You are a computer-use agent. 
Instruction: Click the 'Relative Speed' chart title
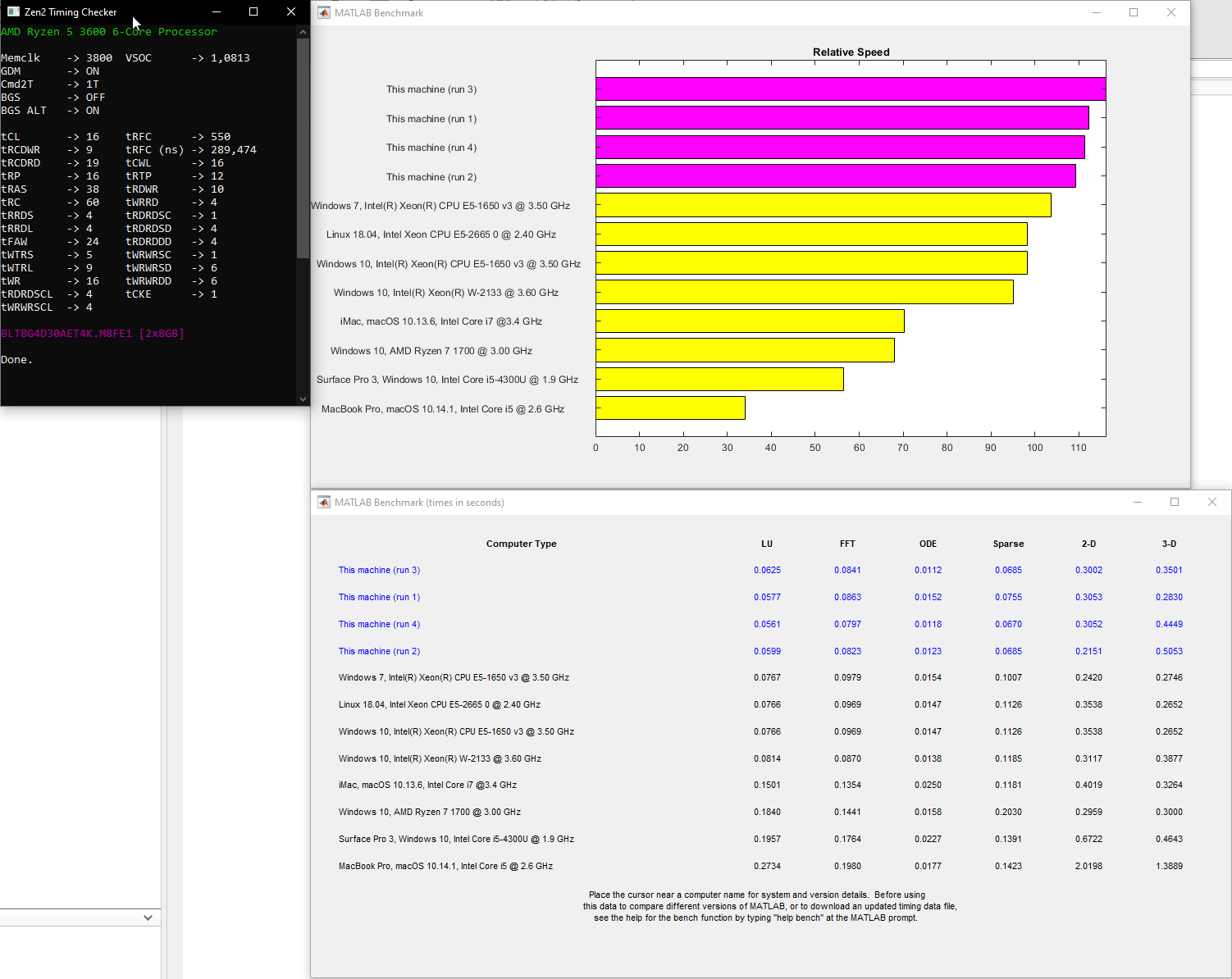[851, 52]
